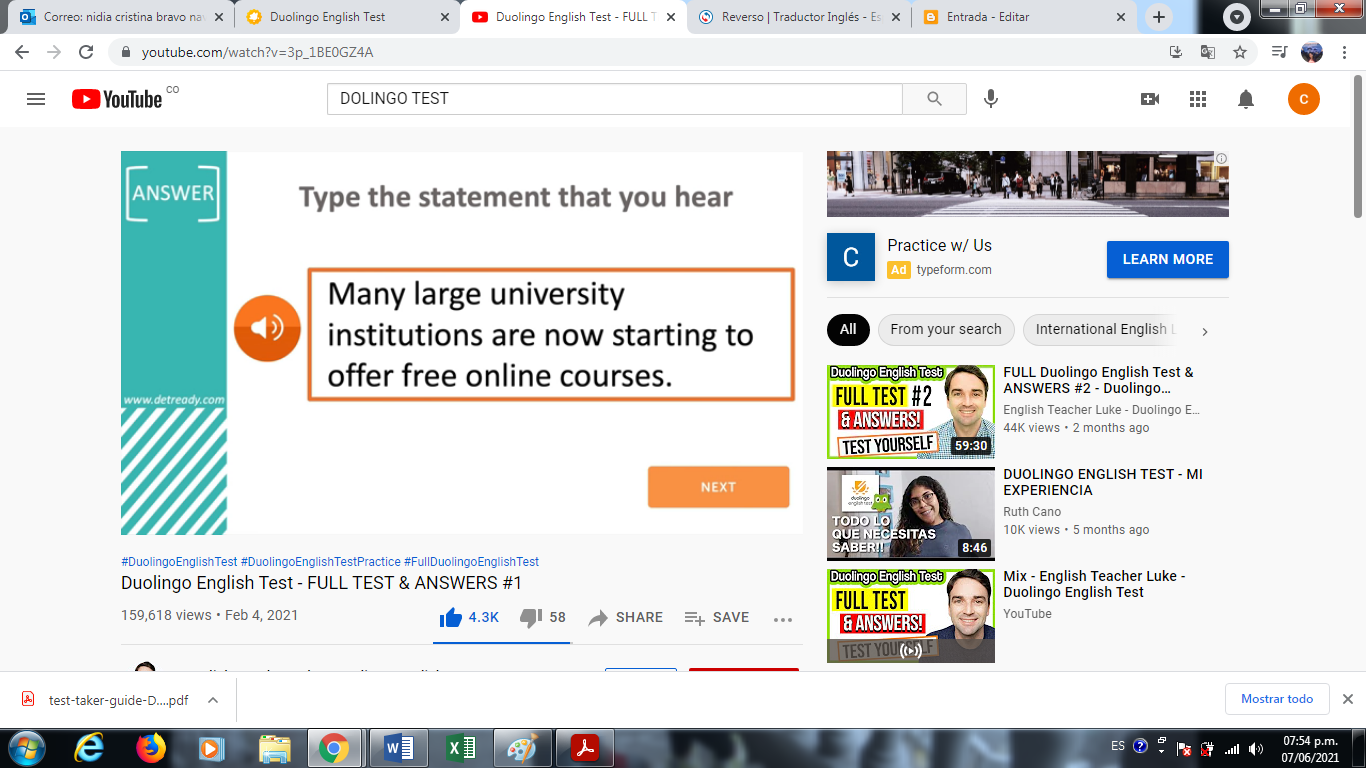1366x768 pixels.
Task: Open Ruth Cano MI EXPERIENCIA thumbnail
Action: click(x=911, y=514)
